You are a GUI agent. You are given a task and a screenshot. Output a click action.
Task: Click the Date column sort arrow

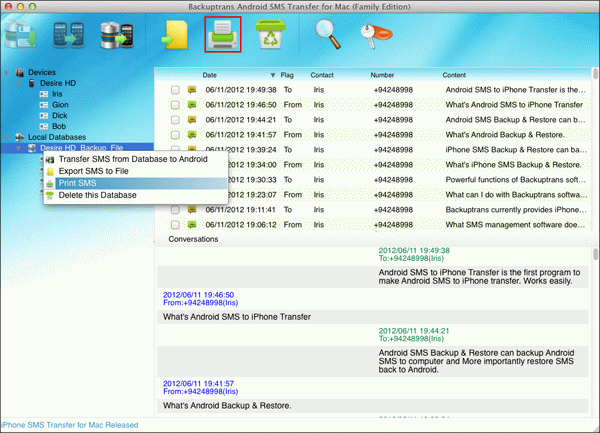(x=273, y=75)
